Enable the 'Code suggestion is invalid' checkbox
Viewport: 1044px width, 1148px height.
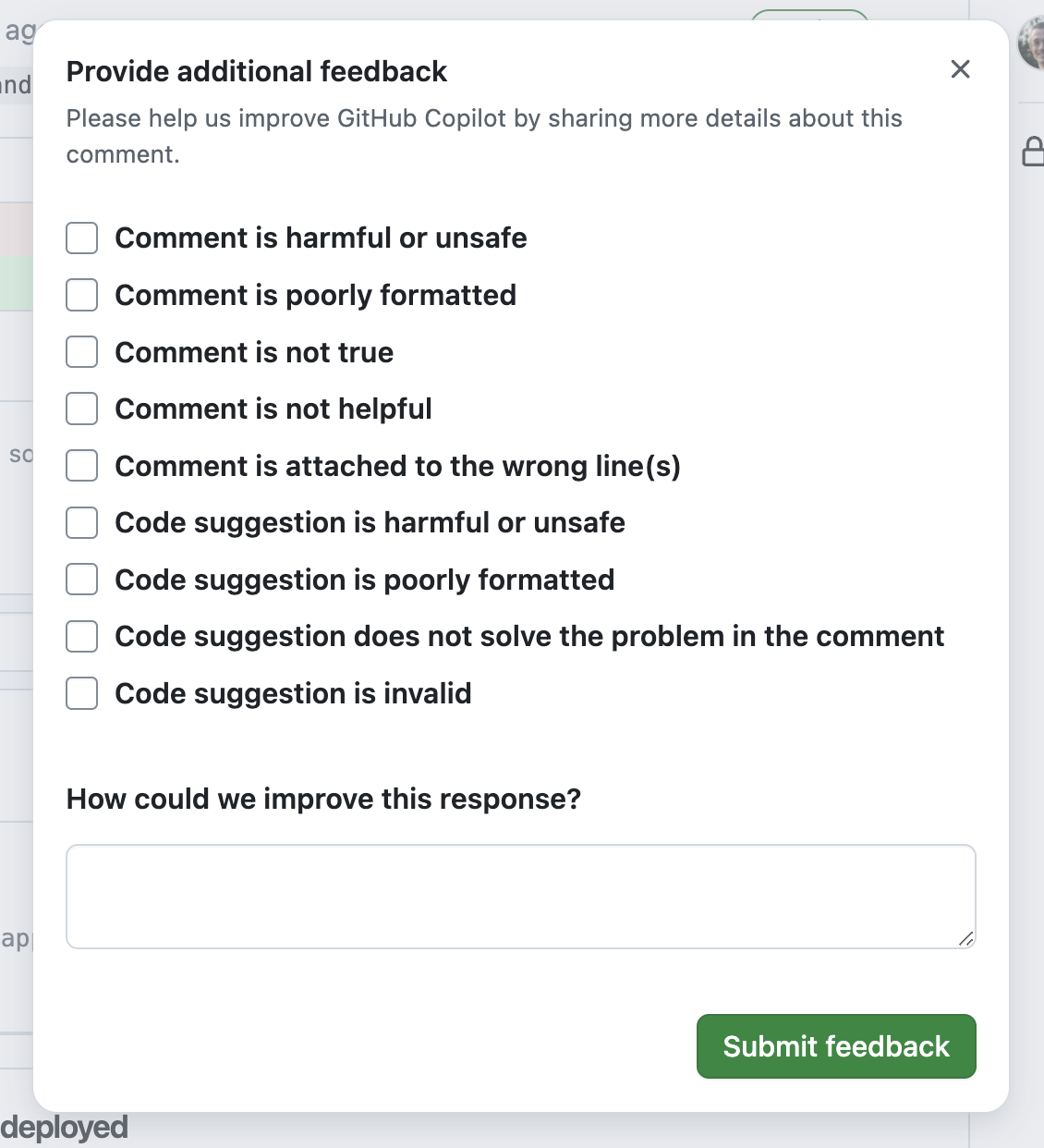coord(81,693)
